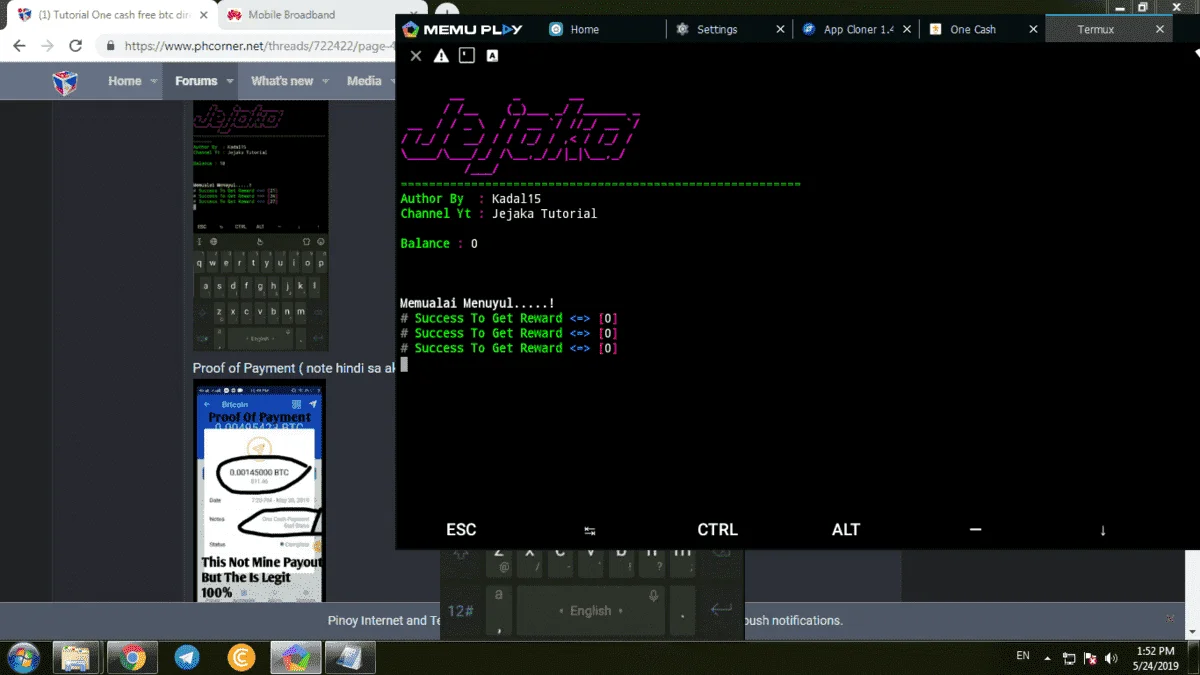The image size is (1200, 675).
Task: Open Forums in phcorner navigation
Action: (196, 81)
